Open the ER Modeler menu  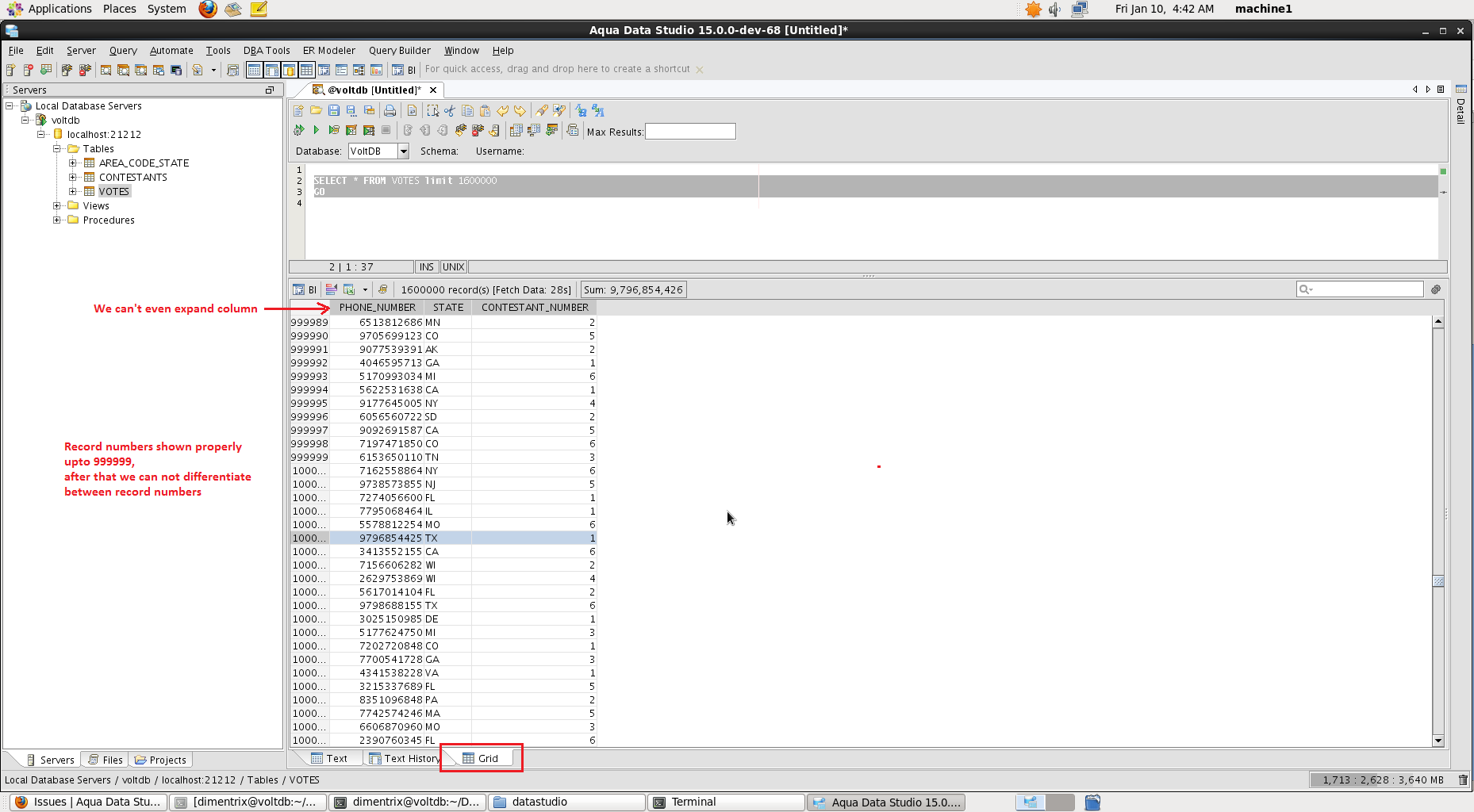pyautogui.click(x=329, y=51)
